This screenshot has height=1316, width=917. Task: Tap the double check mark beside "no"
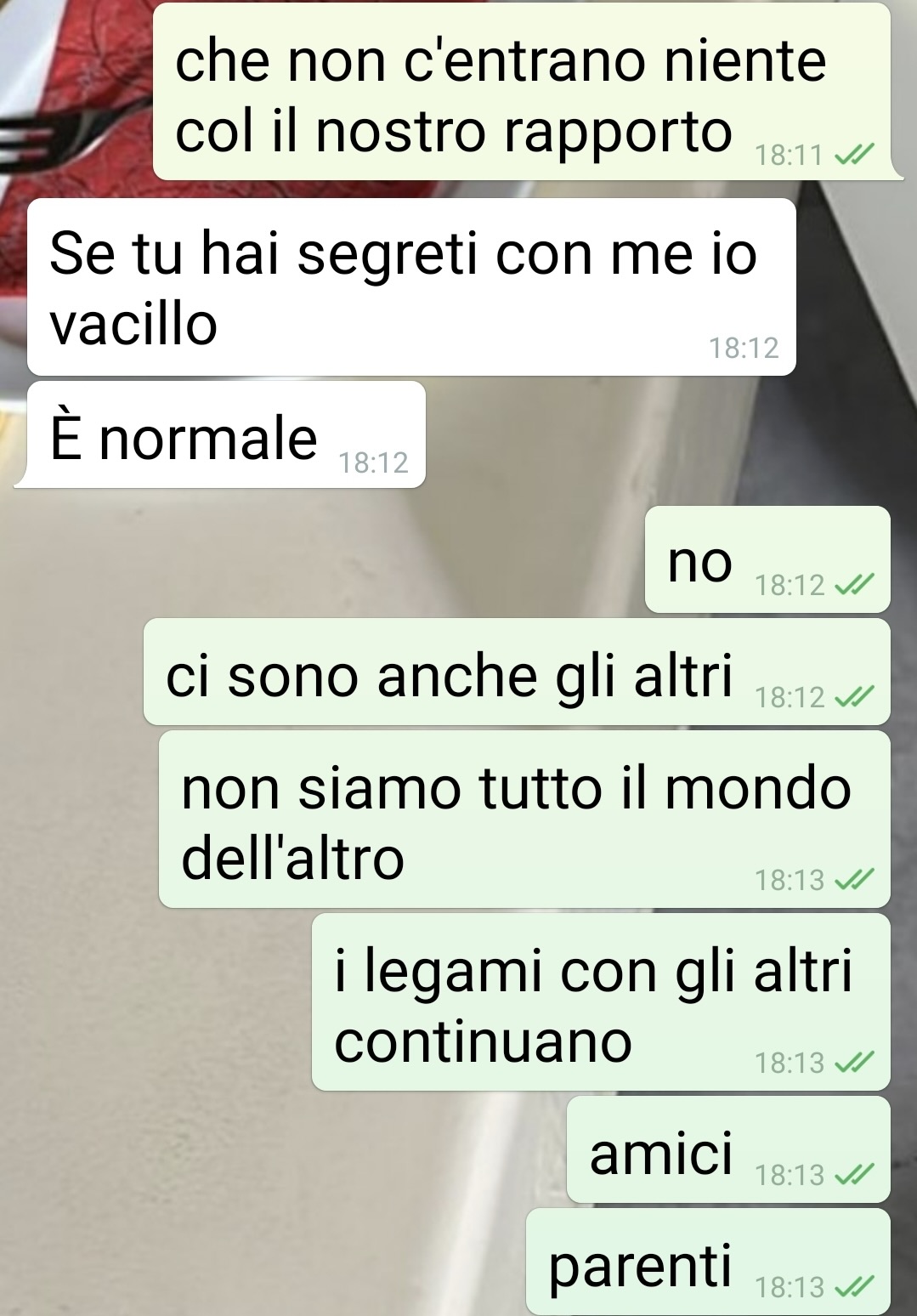pyautogui.click(x=853, y=586)
